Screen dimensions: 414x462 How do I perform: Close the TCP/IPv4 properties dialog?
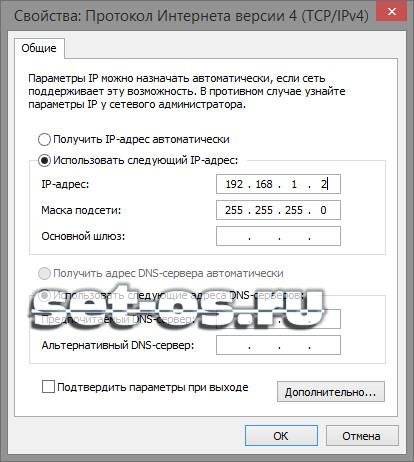point(392,12)
